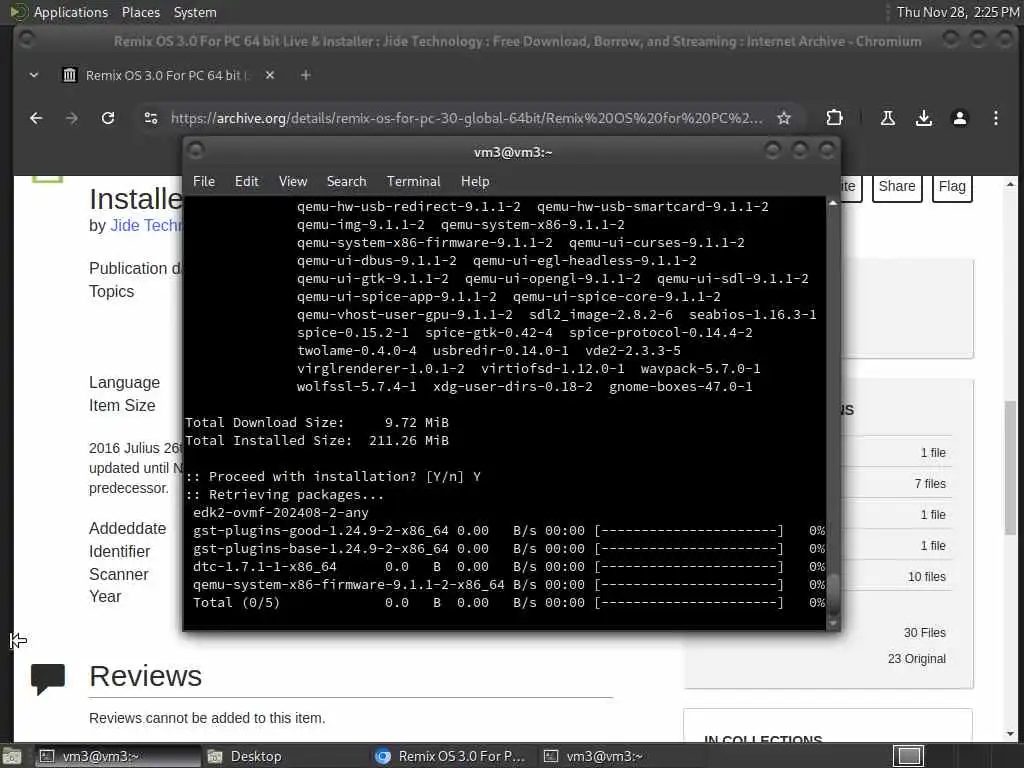
Task: Click the 'Total (0/5)' progress line
Action: [x=508, y=603]
